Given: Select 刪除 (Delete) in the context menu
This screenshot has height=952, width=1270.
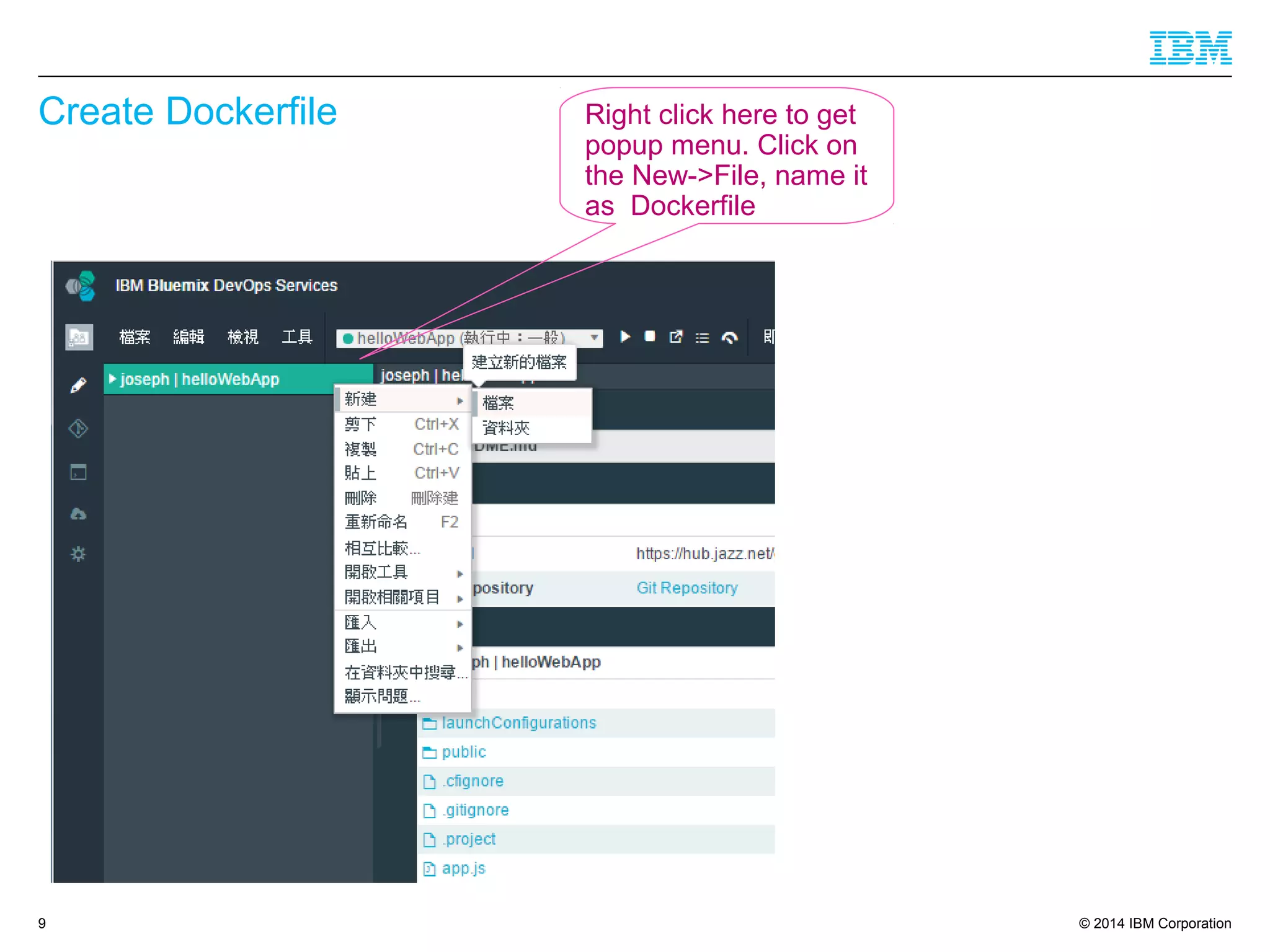Looking at the screenshot, I should pyautogui.click(x=404, y=498).
